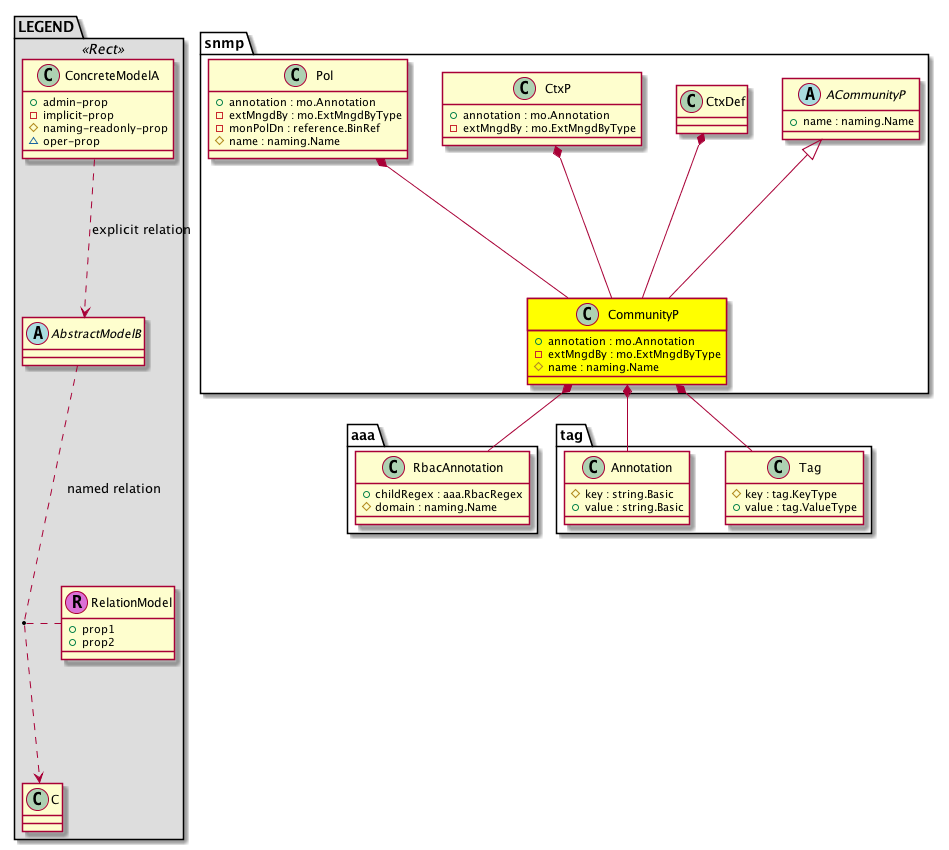Select the tag package tab label
The height and width of the screenshot is (850, 949).
coord(570,432)
